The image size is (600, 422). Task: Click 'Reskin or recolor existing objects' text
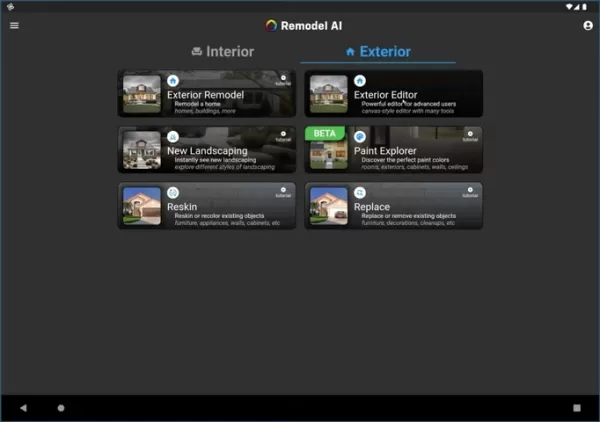(219, 216)
